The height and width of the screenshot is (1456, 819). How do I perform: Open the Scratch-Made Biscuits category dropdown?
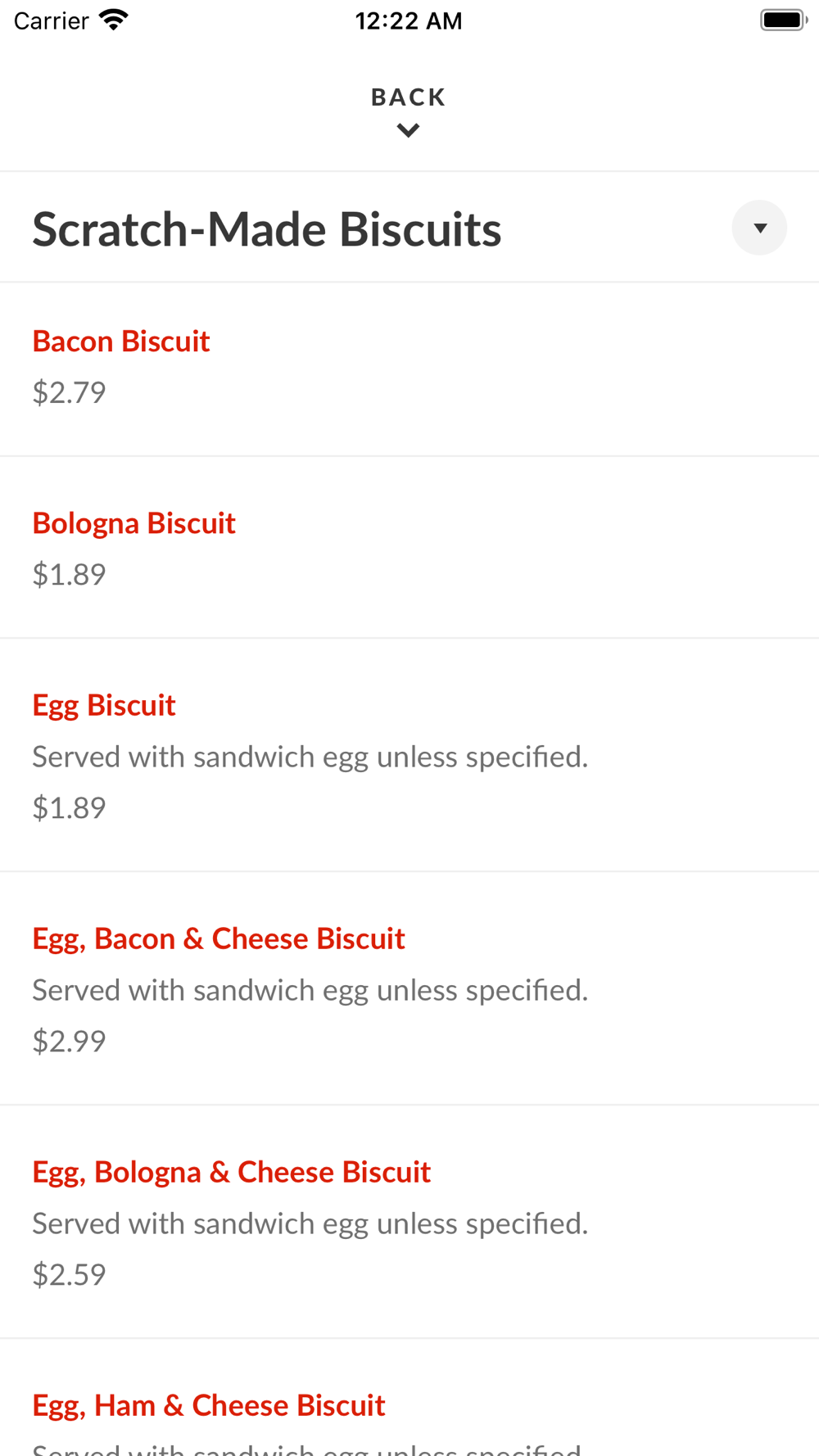point(759,228)
